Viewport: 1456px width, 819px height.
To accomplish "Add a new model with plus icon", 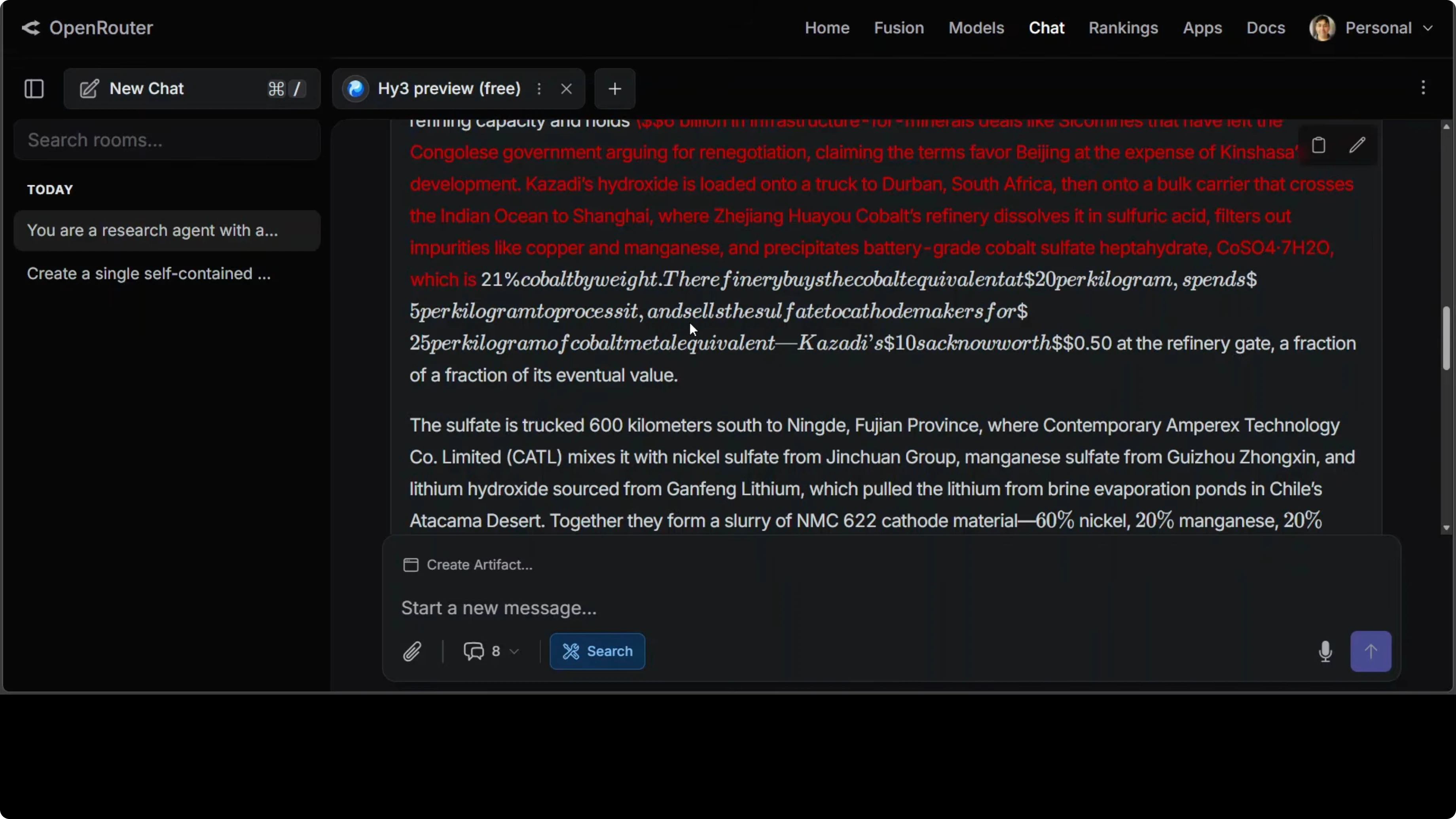I will click(614, 89).
